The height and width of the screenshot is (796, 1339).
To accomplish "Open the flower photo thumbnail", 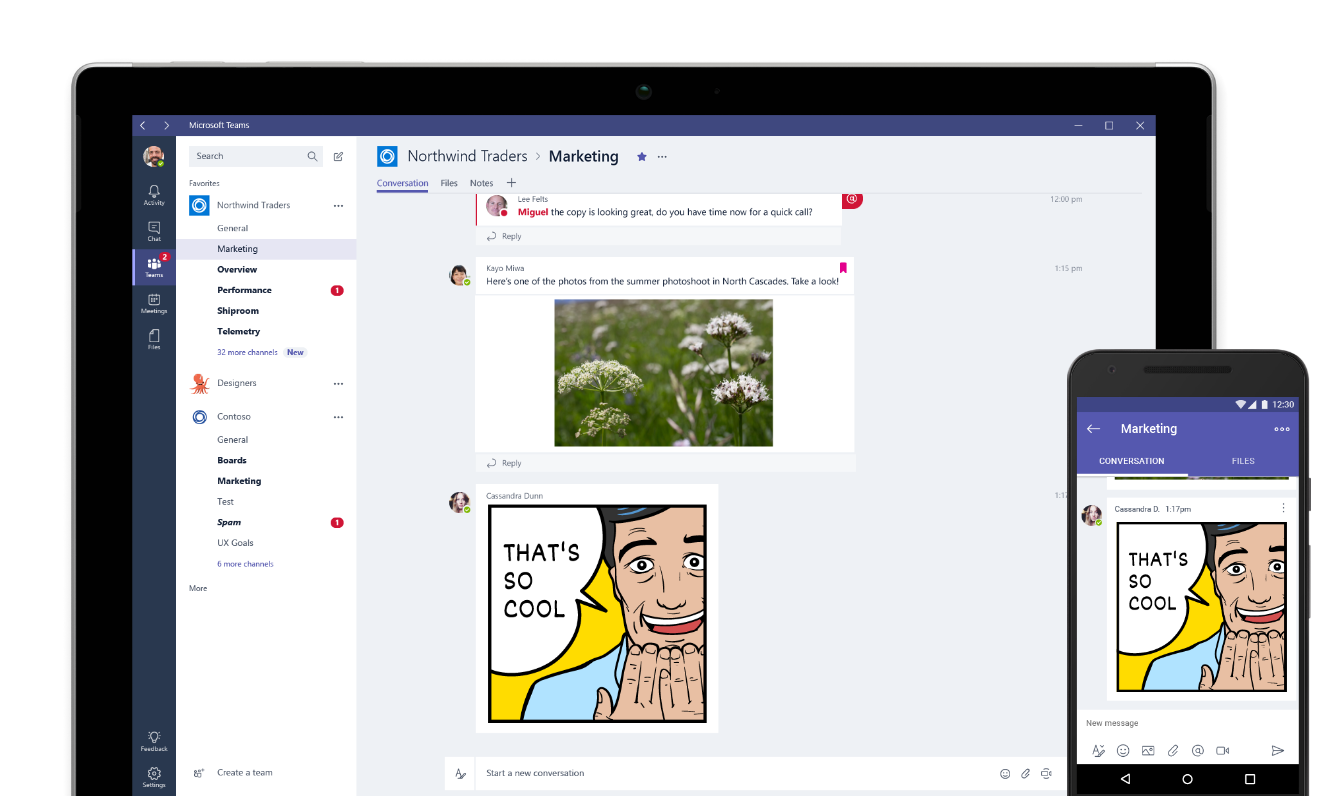I will point(664,373).
